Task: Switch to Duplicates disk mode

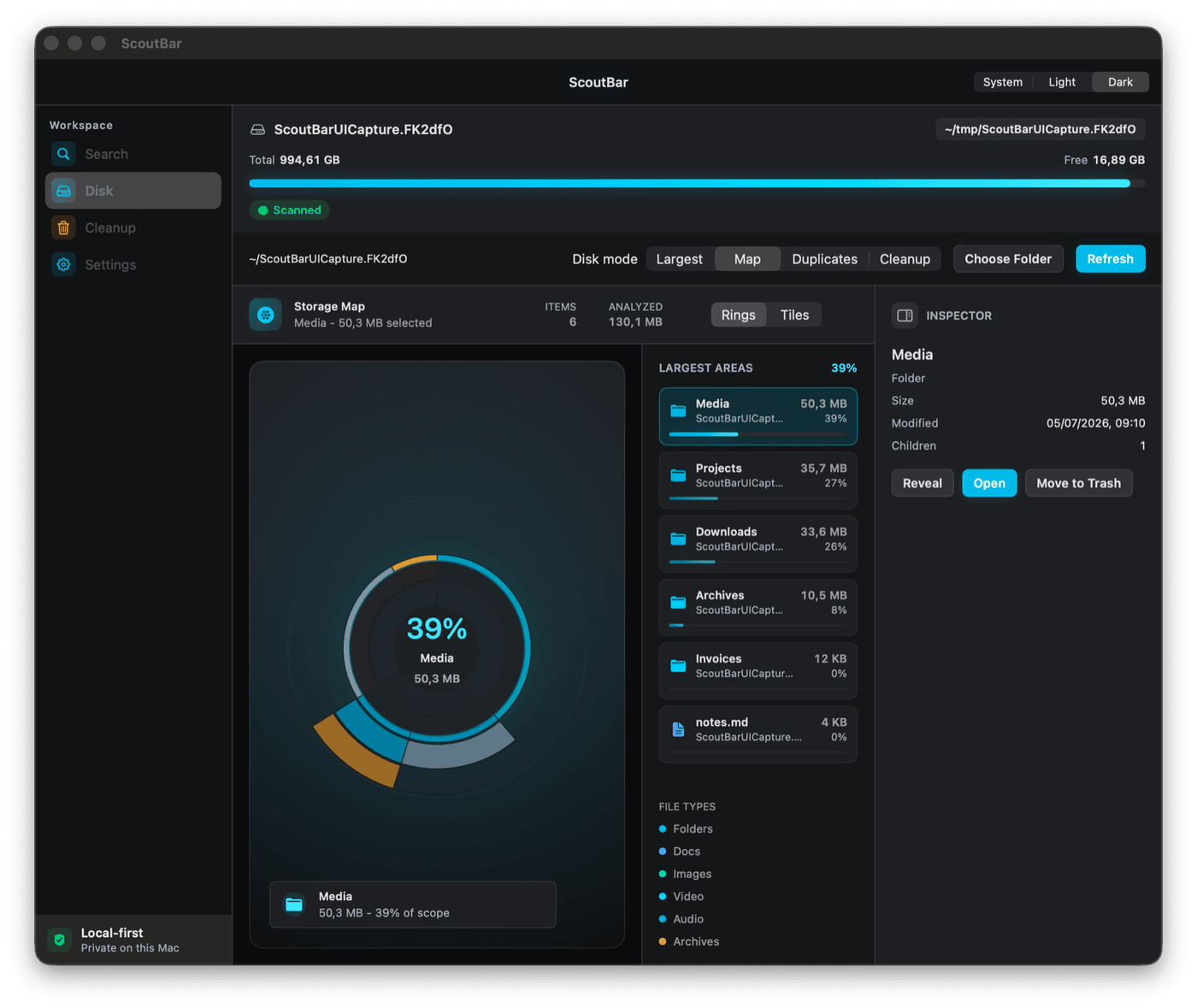Action: point(824,259)
